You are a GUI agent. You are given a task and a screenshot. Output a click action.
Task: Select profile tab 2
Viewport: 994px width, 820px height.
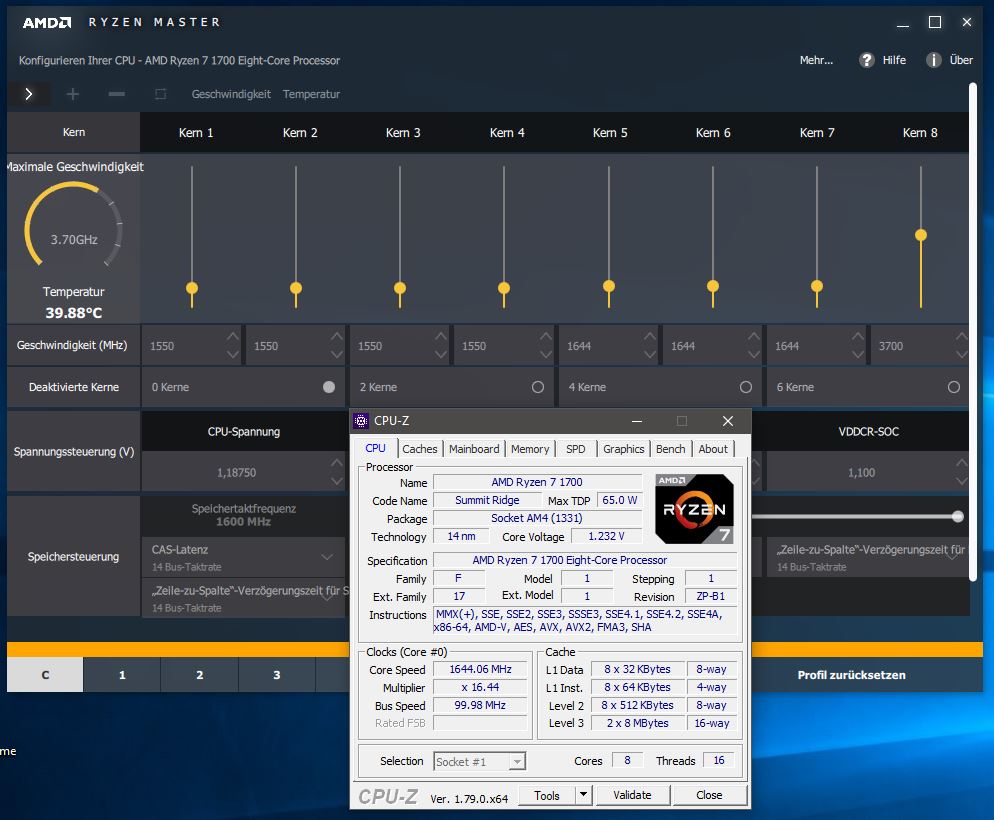click(x=200, y=675)
